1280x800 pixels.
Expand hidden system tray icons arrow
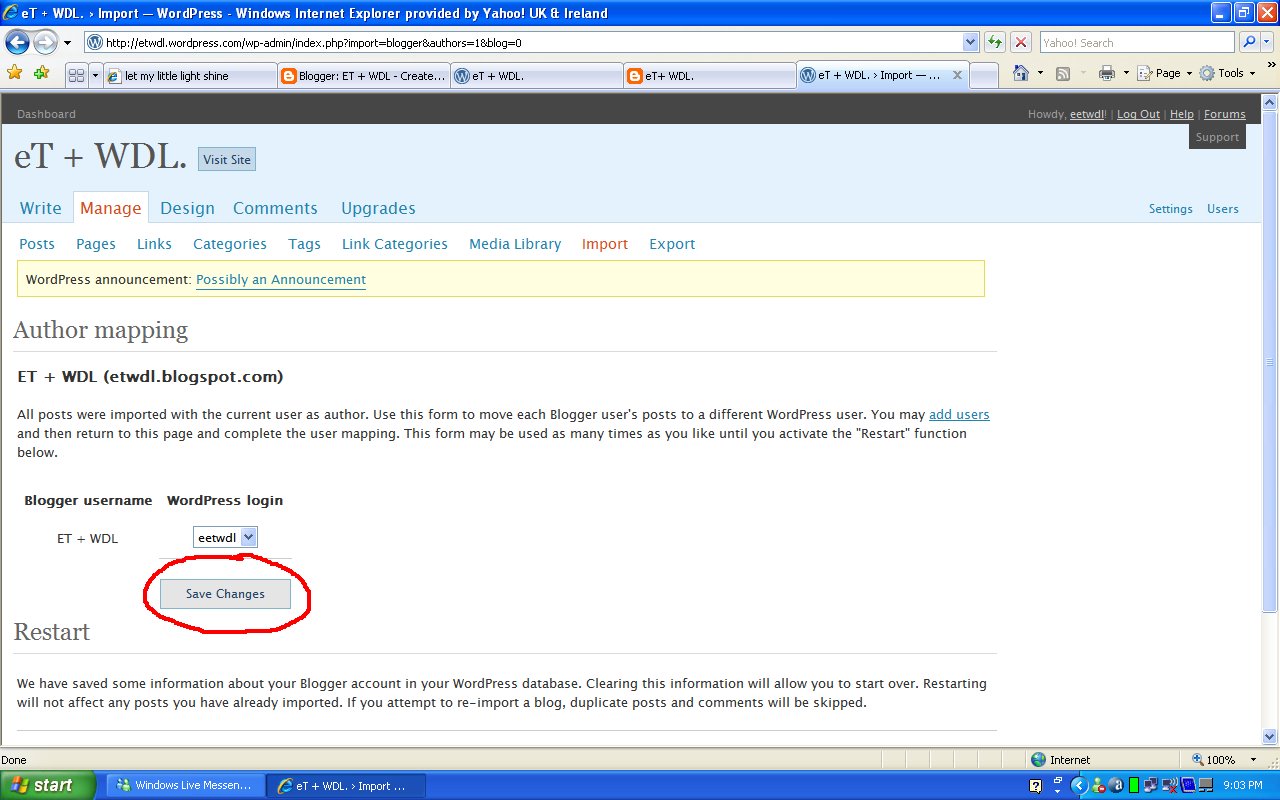(1079, 785)
